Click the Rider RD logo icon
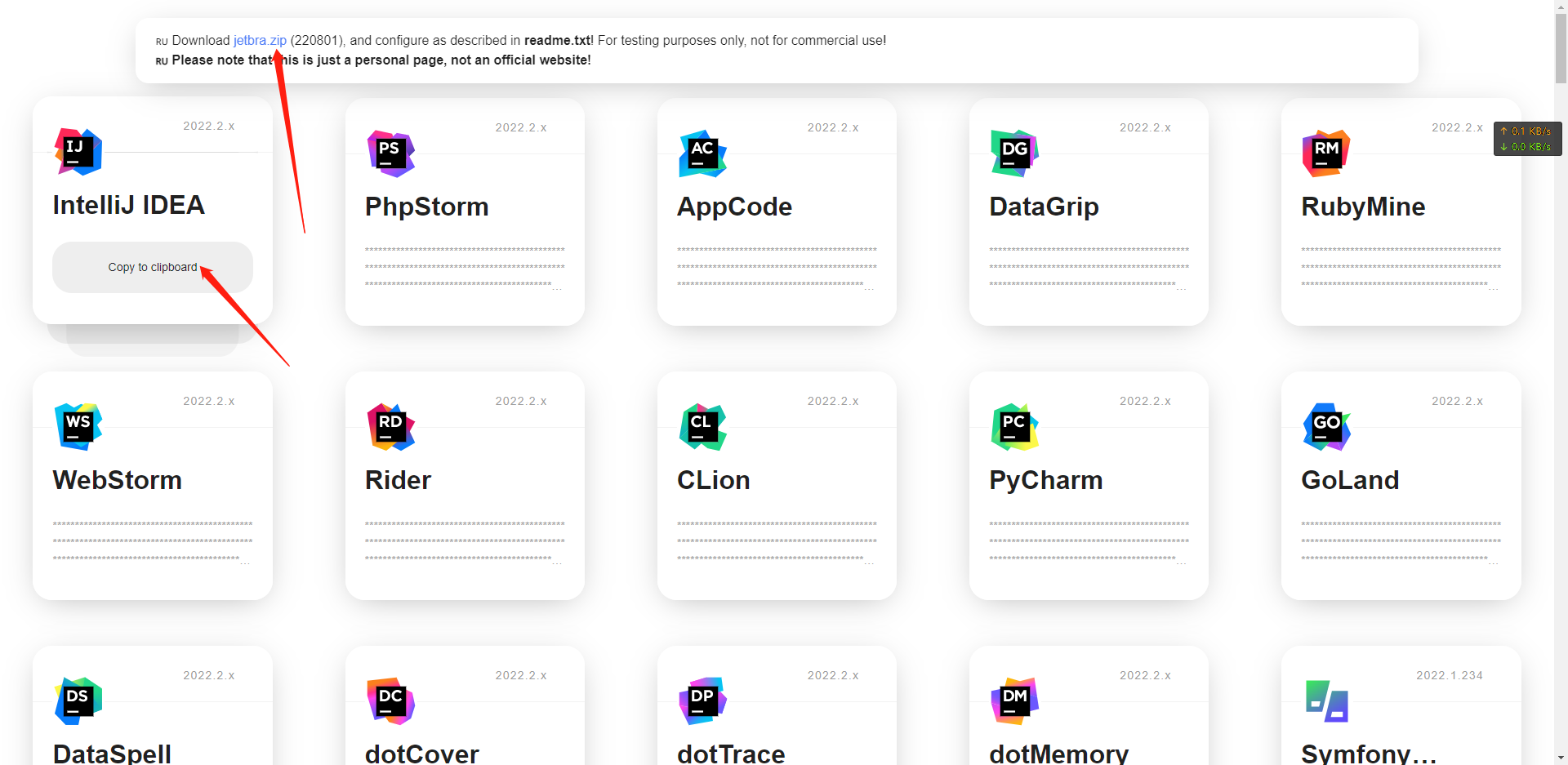Screen dimensions: 1568x765 coord(391,427)
